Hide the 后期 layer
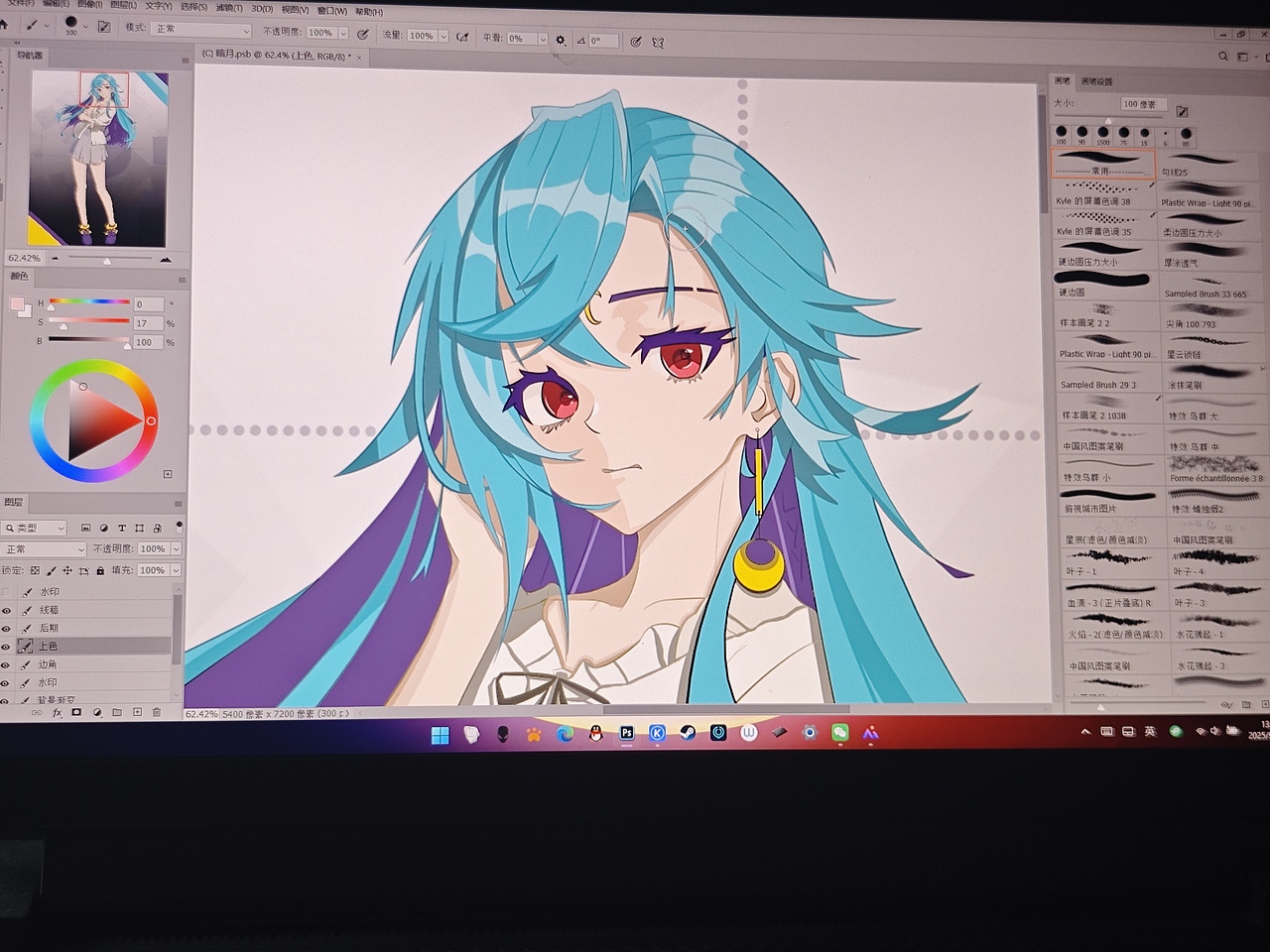Image resolution: width=1270 pixels, height=952 pixels. pyautogui.click(x=6, y=628)
